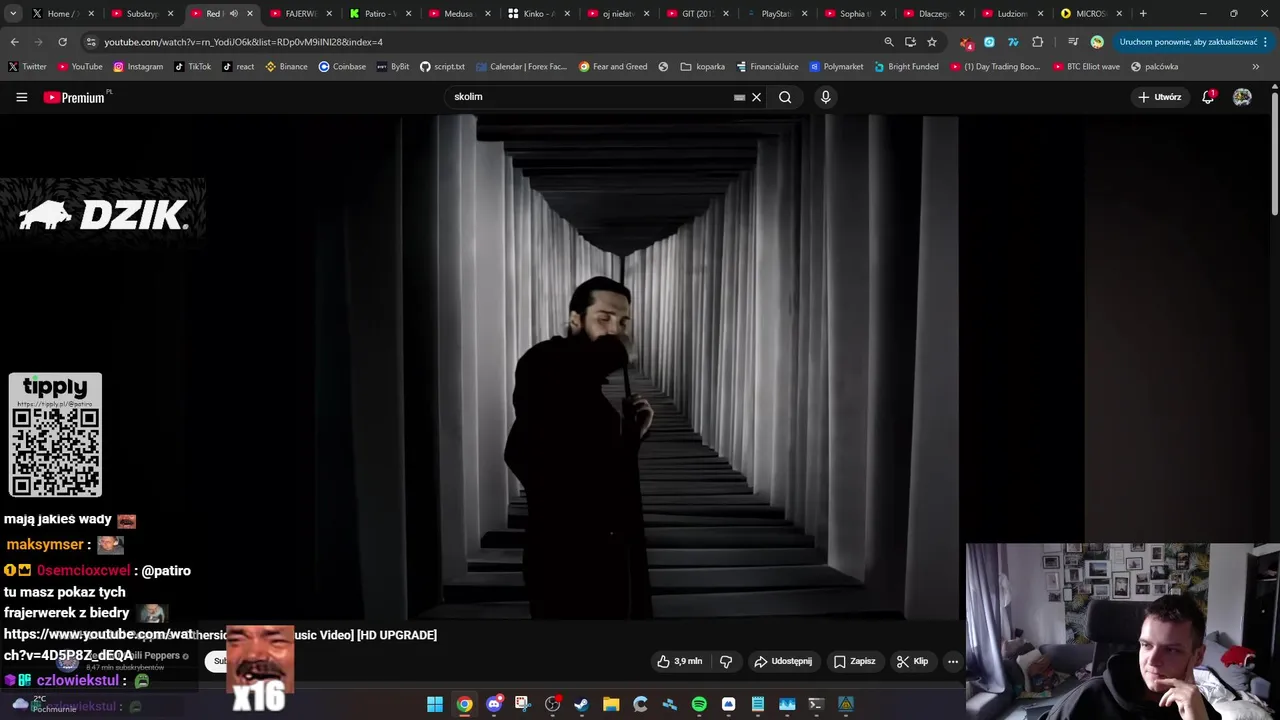Reload the current page
Screen dimensions: 1280x720
[x=62, y=42]
